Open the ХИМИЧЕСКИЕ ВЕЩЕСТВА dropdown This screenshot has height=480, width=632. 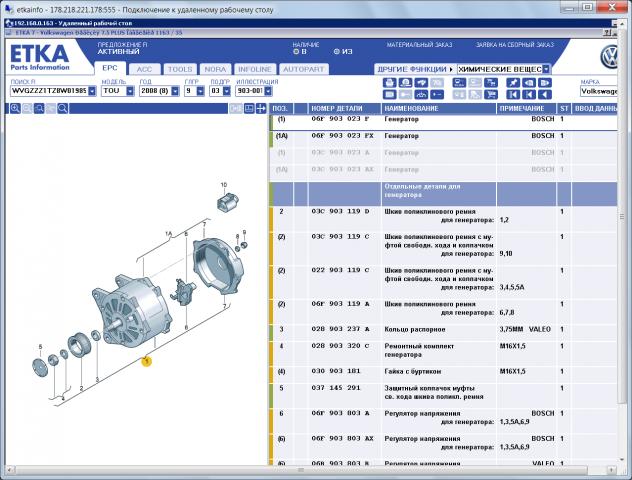point(546,69)
